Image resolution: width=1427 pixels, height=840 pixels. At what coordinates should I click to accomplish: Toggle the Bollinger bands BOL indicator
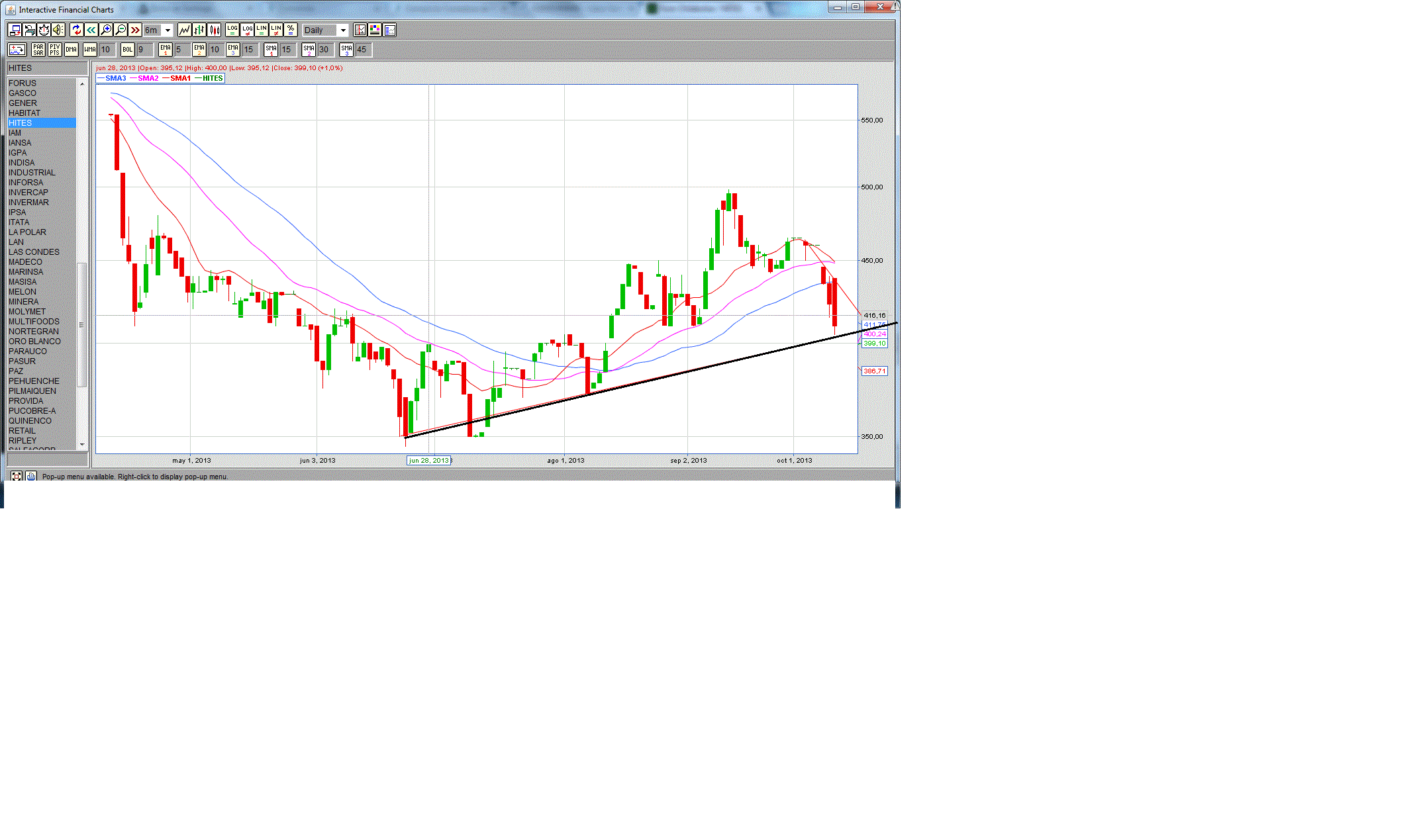[128, 50]
